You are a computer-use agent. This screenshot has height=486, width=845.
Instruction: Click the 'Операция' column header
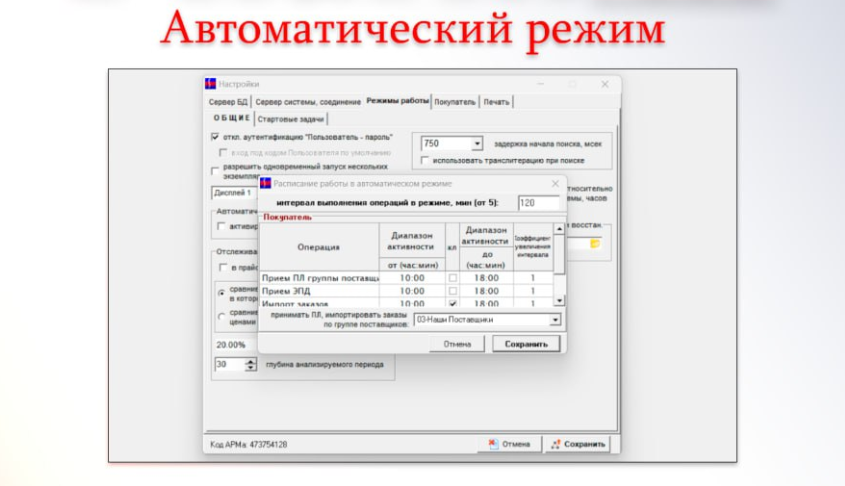(x=318, y=247)
